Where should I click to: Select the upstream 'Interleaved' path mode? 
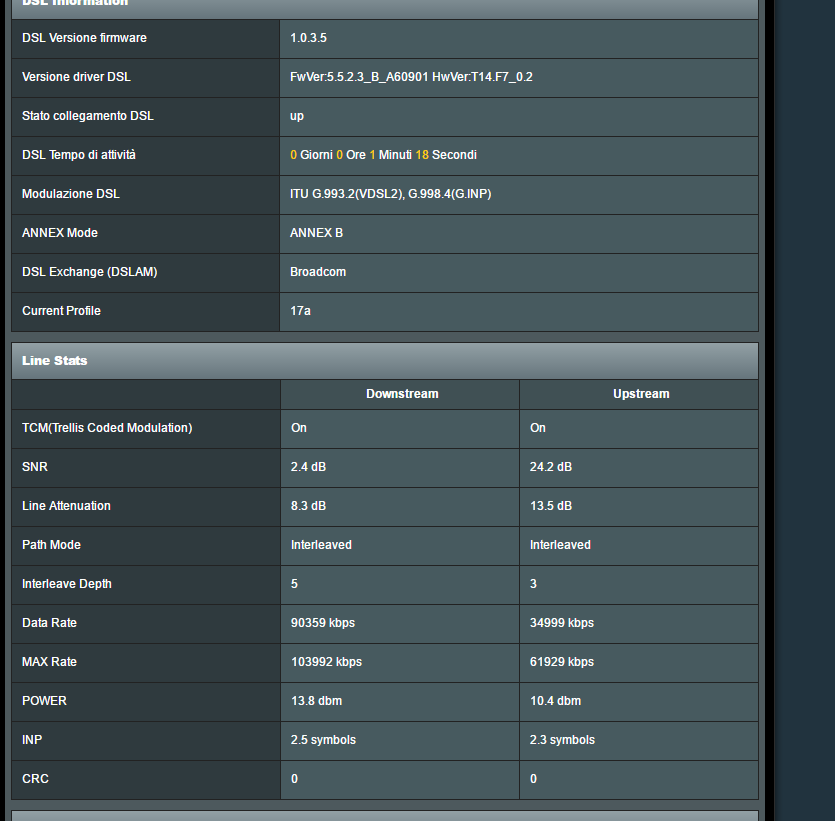560,545
